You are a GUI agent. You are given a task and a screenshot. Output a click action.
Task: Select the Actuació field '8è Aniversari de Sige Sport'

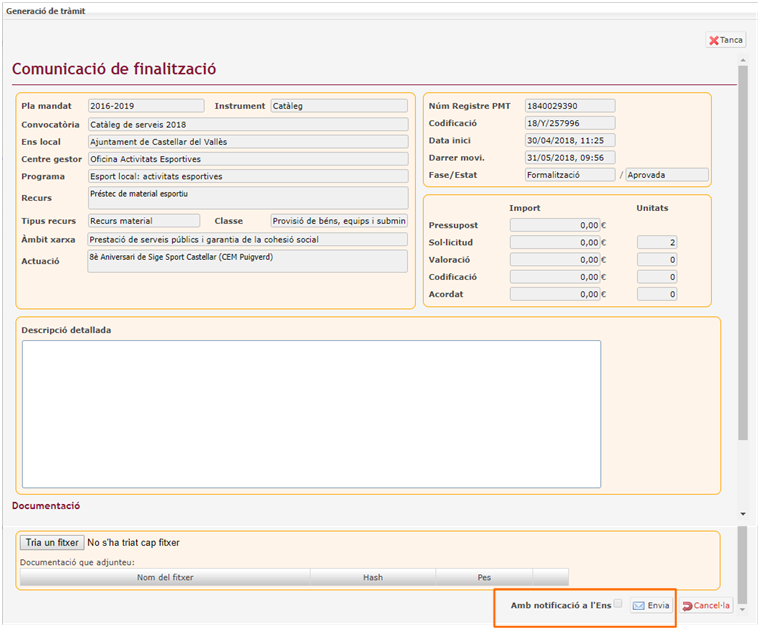click(247, 261)
